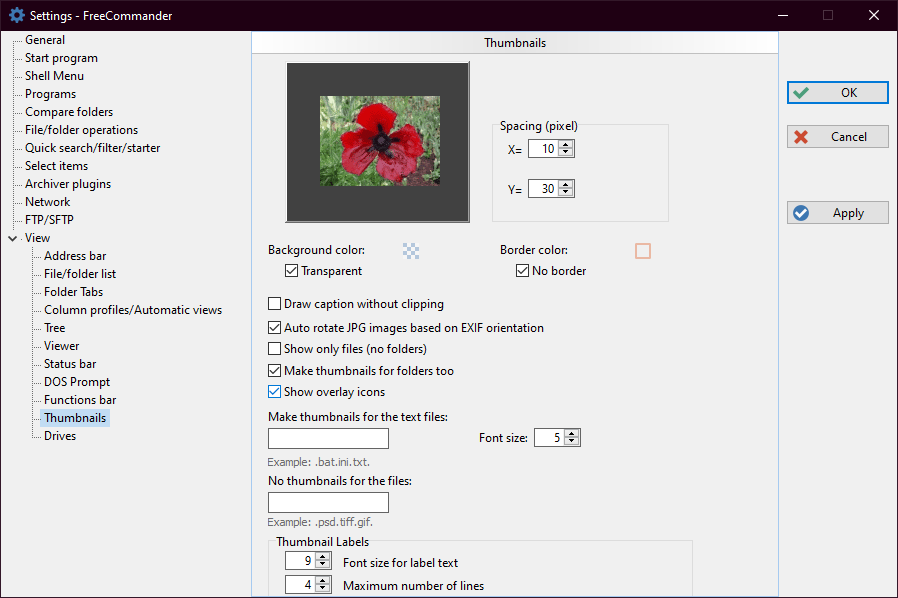Click the poppy flower thumbnail preview
Image resolution: width=898 pixels, height=598 pixels.
coord(378,141)
